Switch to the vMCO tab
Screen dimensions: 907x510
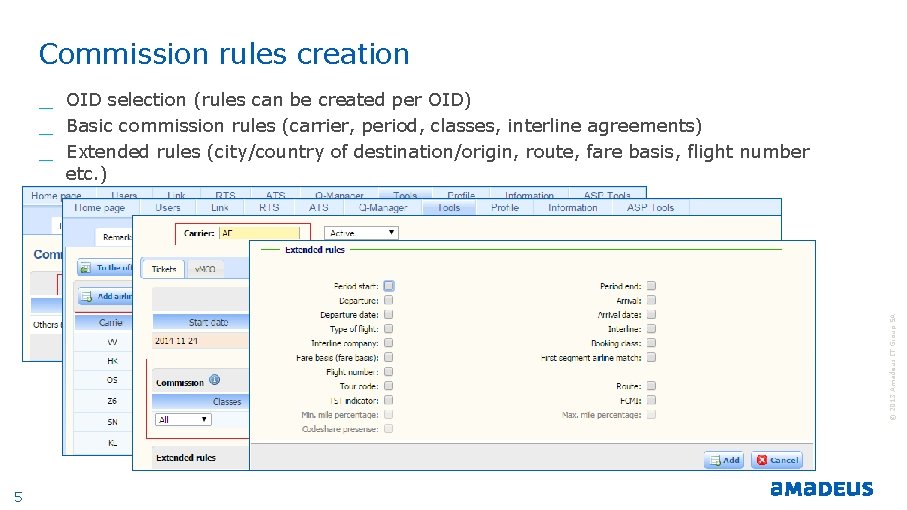(x=205, y=269)
